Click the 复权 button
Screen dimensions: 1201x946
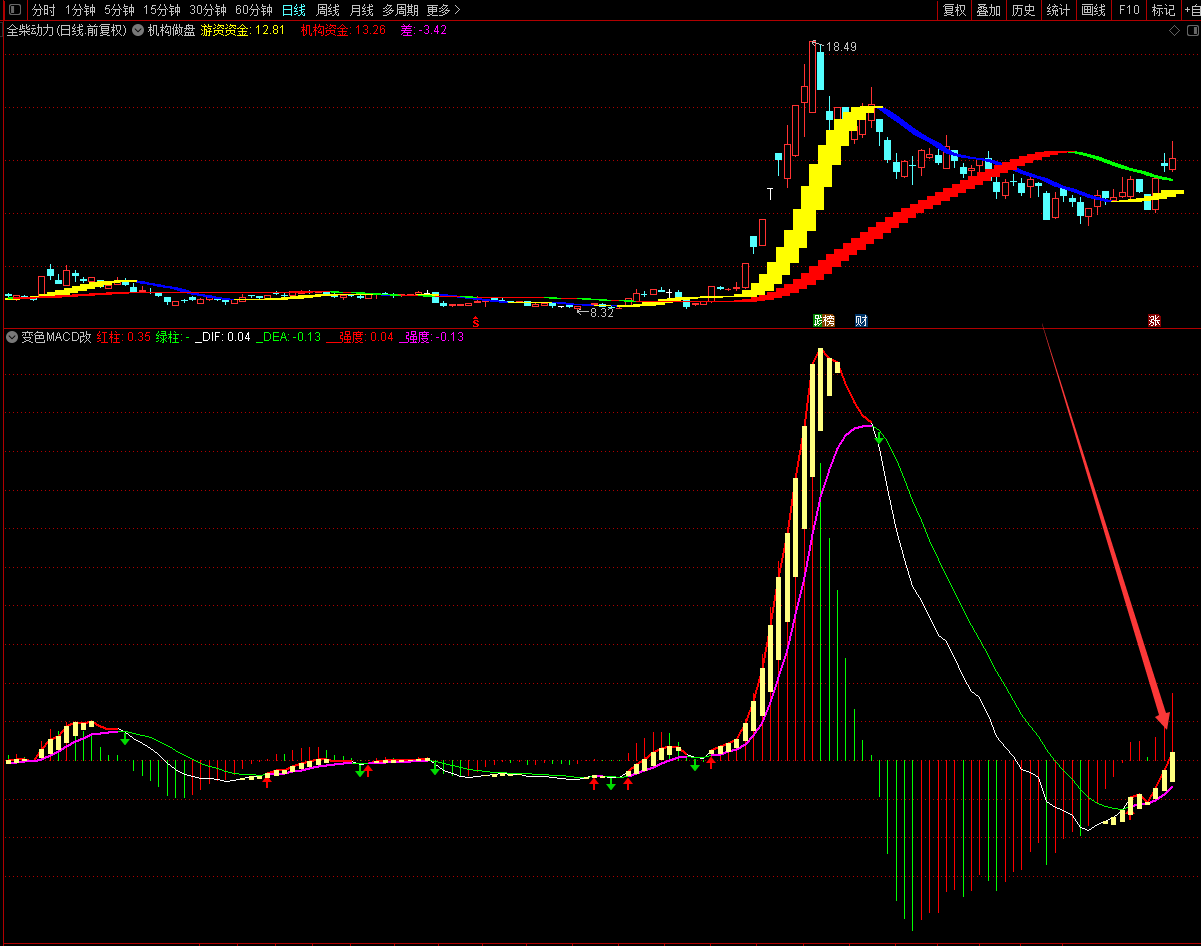[x=955, y=10]
